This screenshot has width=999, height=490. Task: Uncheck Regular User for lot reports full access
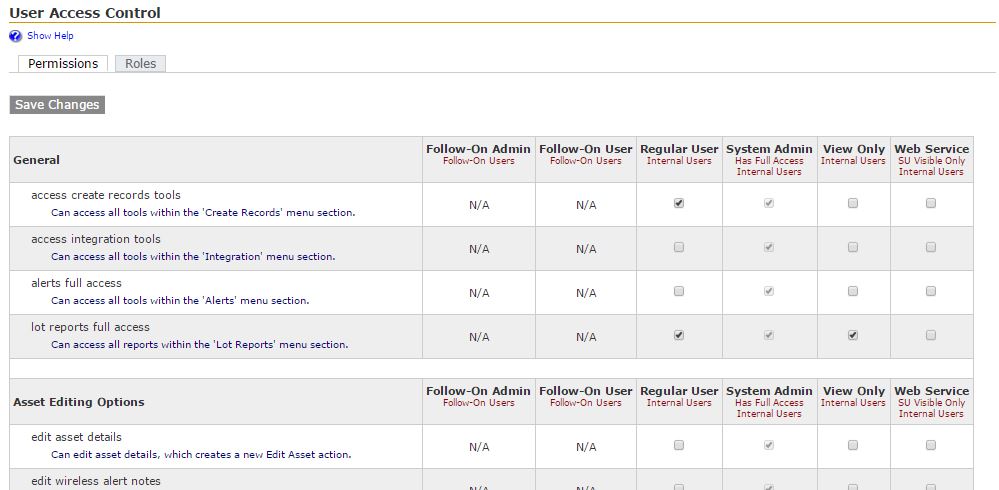pos(679,335)
